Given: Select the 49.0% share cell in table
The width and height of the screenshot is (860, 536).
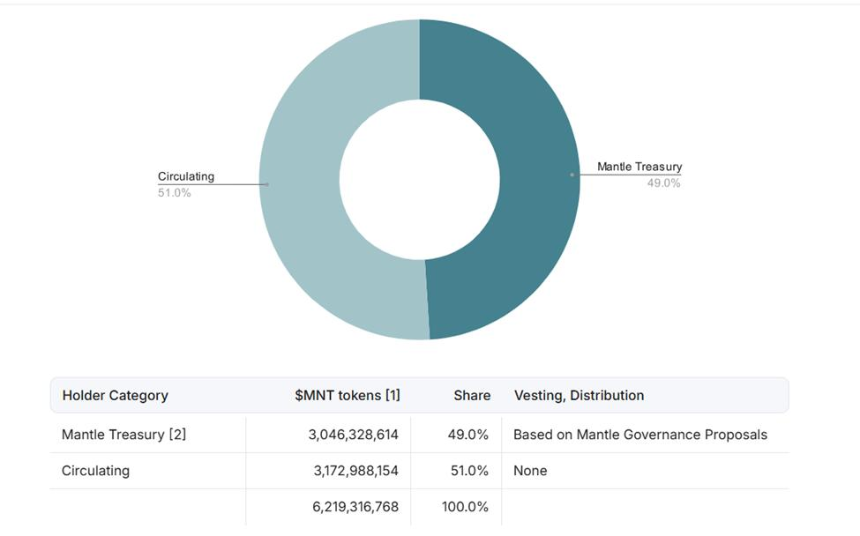Looking at the screenshot, I should click(468, 435).
